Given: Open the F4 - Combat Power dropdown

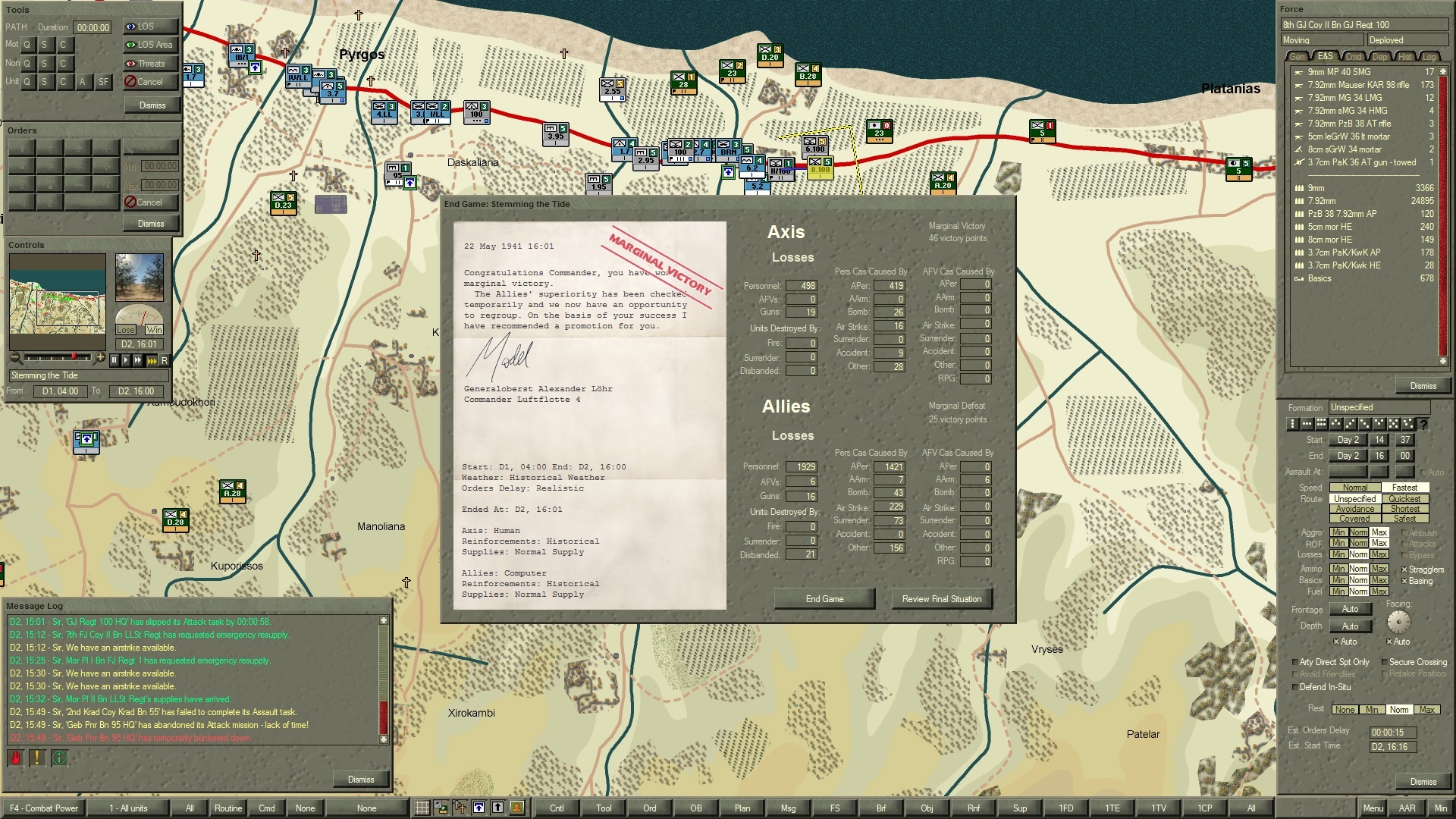Looking at the screenshot, I should point(44,808).
